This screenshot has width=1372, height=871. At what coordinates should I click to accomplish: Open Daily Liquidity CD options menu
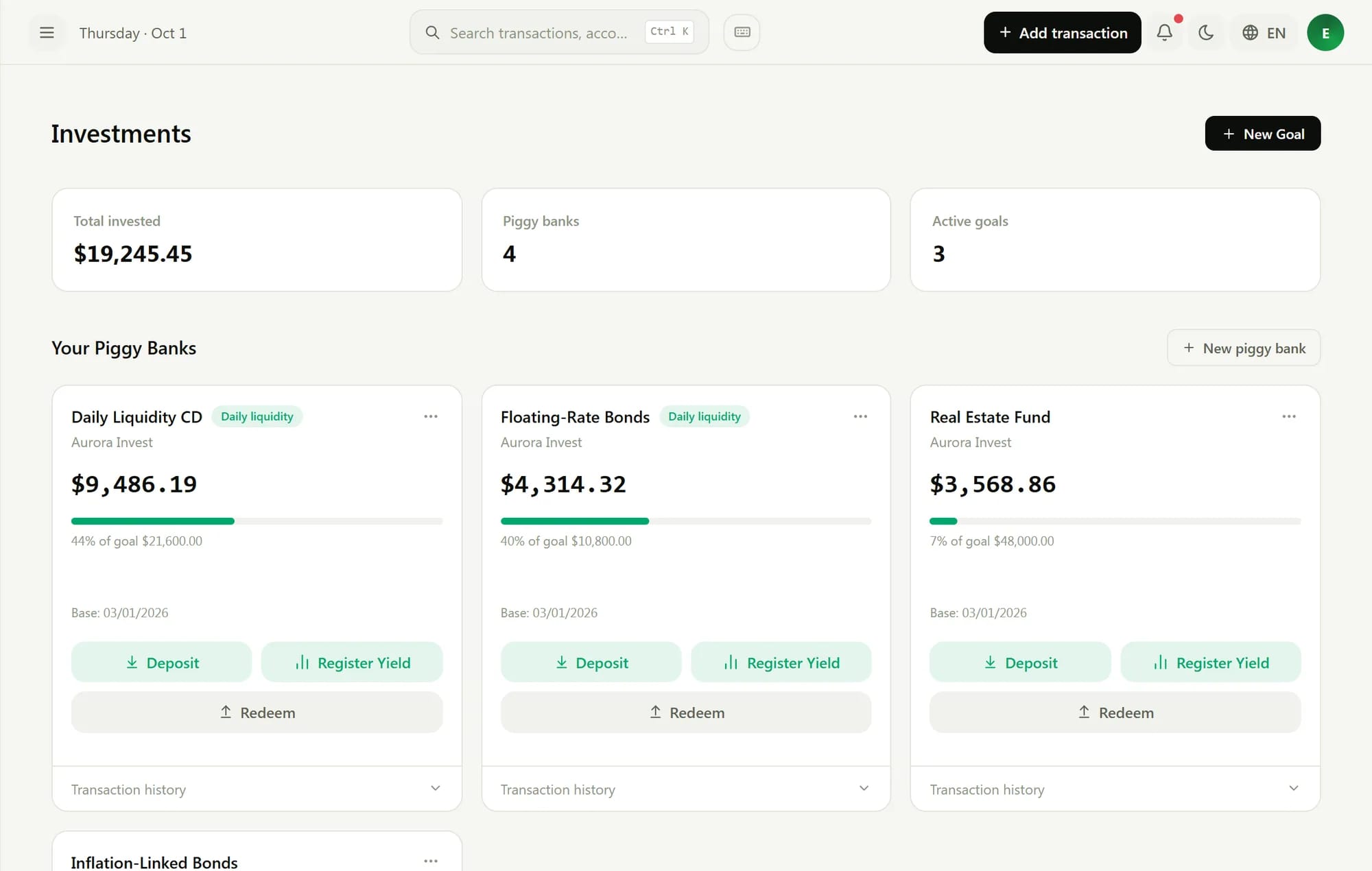(x=431, y=416)
